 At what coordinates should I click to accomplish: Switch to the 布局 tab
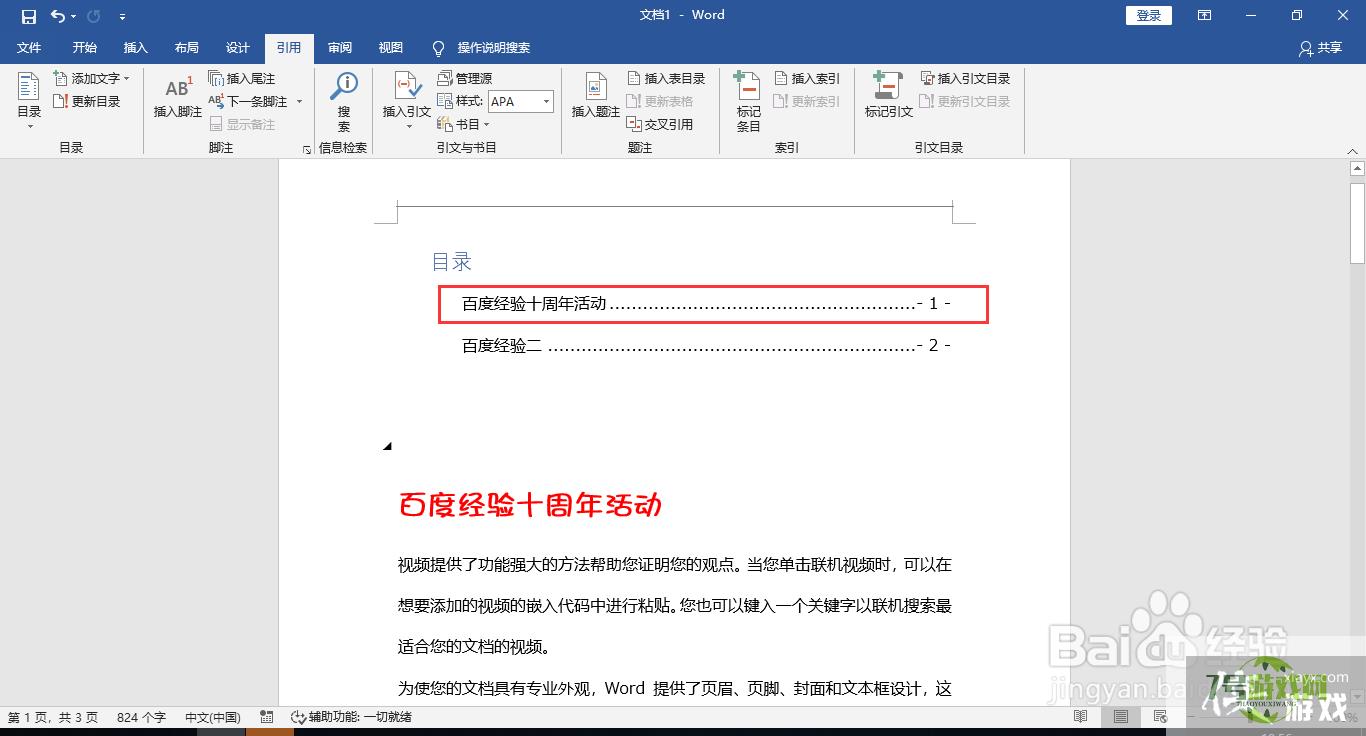click(186, 48)
